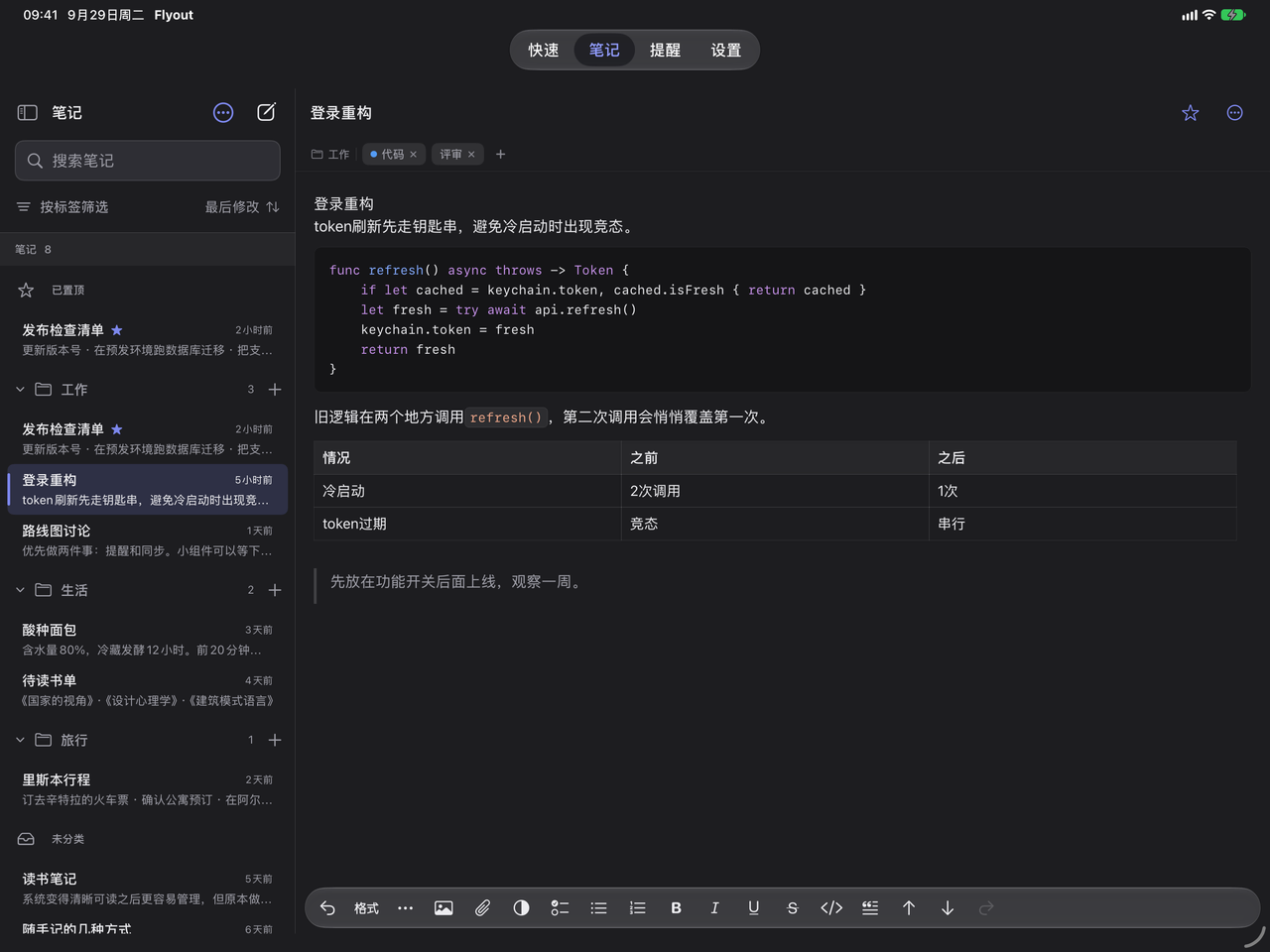Collapse the 工作 folder

(x=20, y=390)
